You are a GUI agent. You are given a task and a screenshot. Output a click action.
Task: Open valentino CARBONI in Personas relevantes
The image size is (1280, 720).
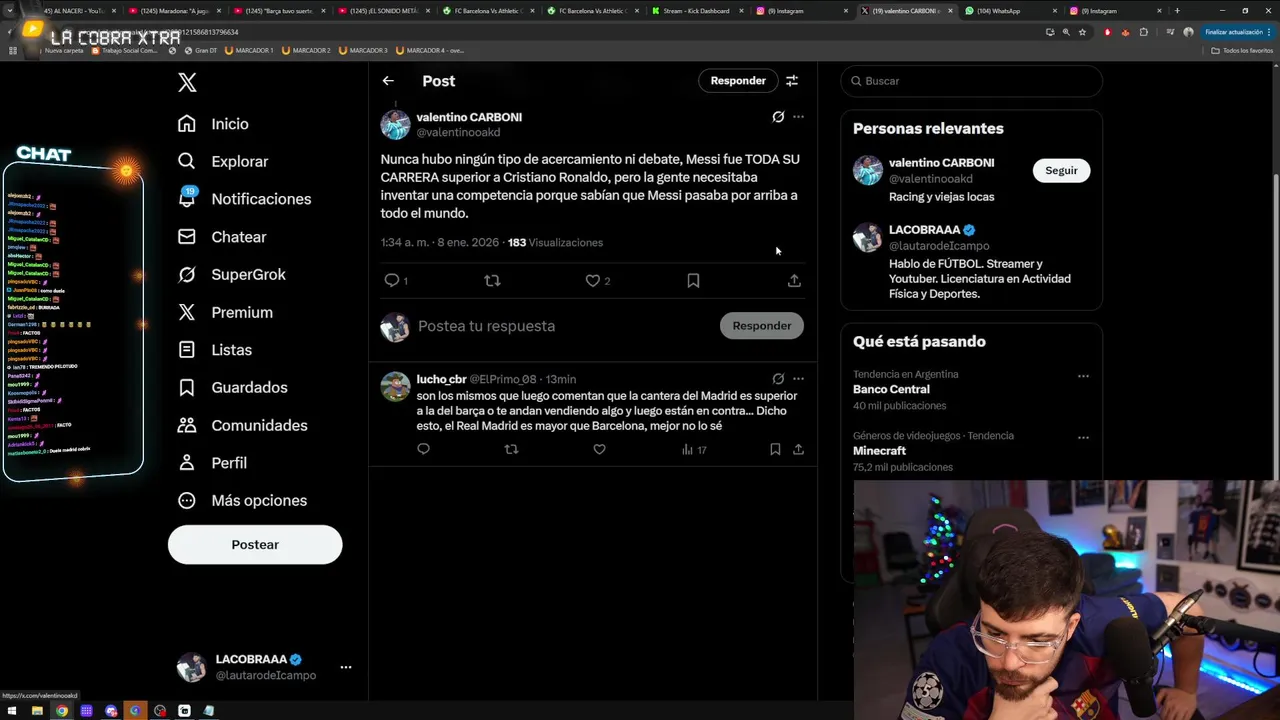(x=941, y=163)
